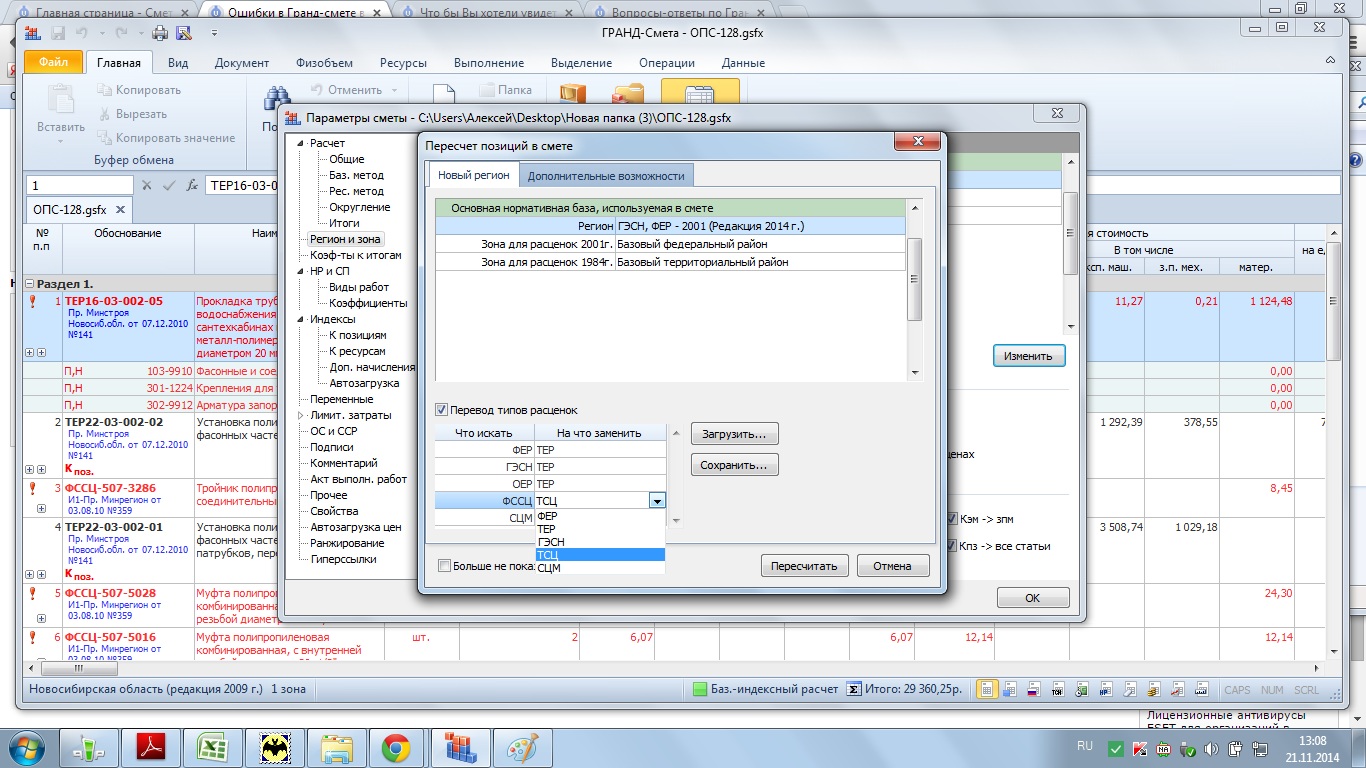Click the print icon in quick access toolbar
This screenshot has height=768, width=1366.
tap(162, 33)
